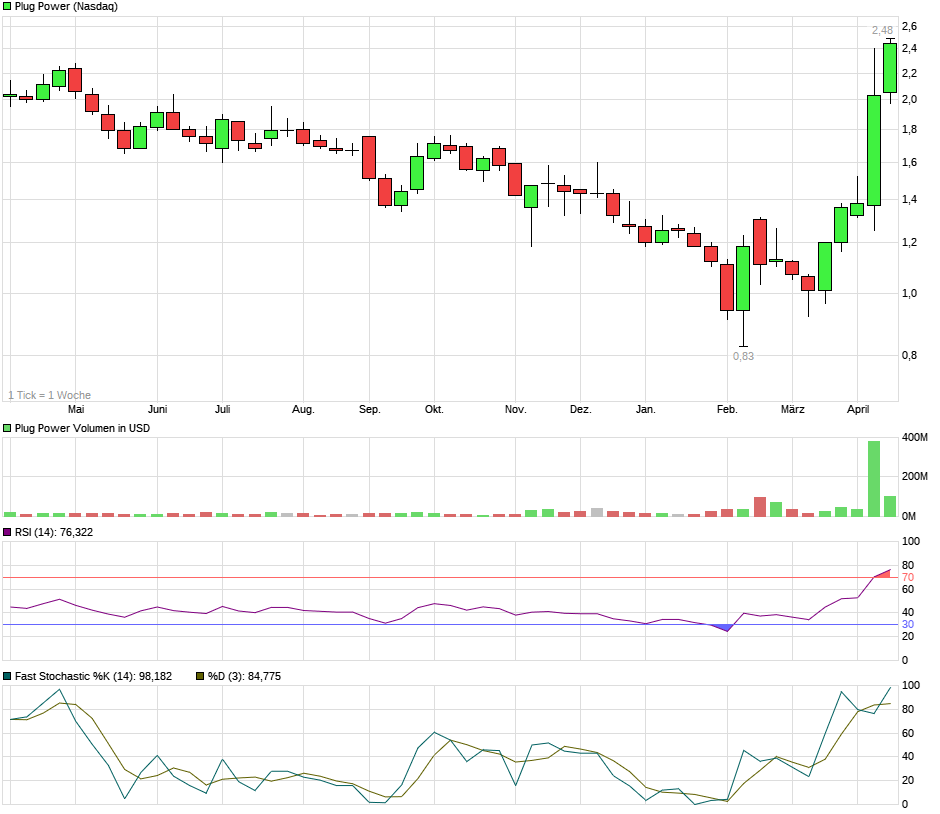Viewport: 940px width, 814px height.
Task: Click the Dez. label on the time axis
Action: [581, 409]
